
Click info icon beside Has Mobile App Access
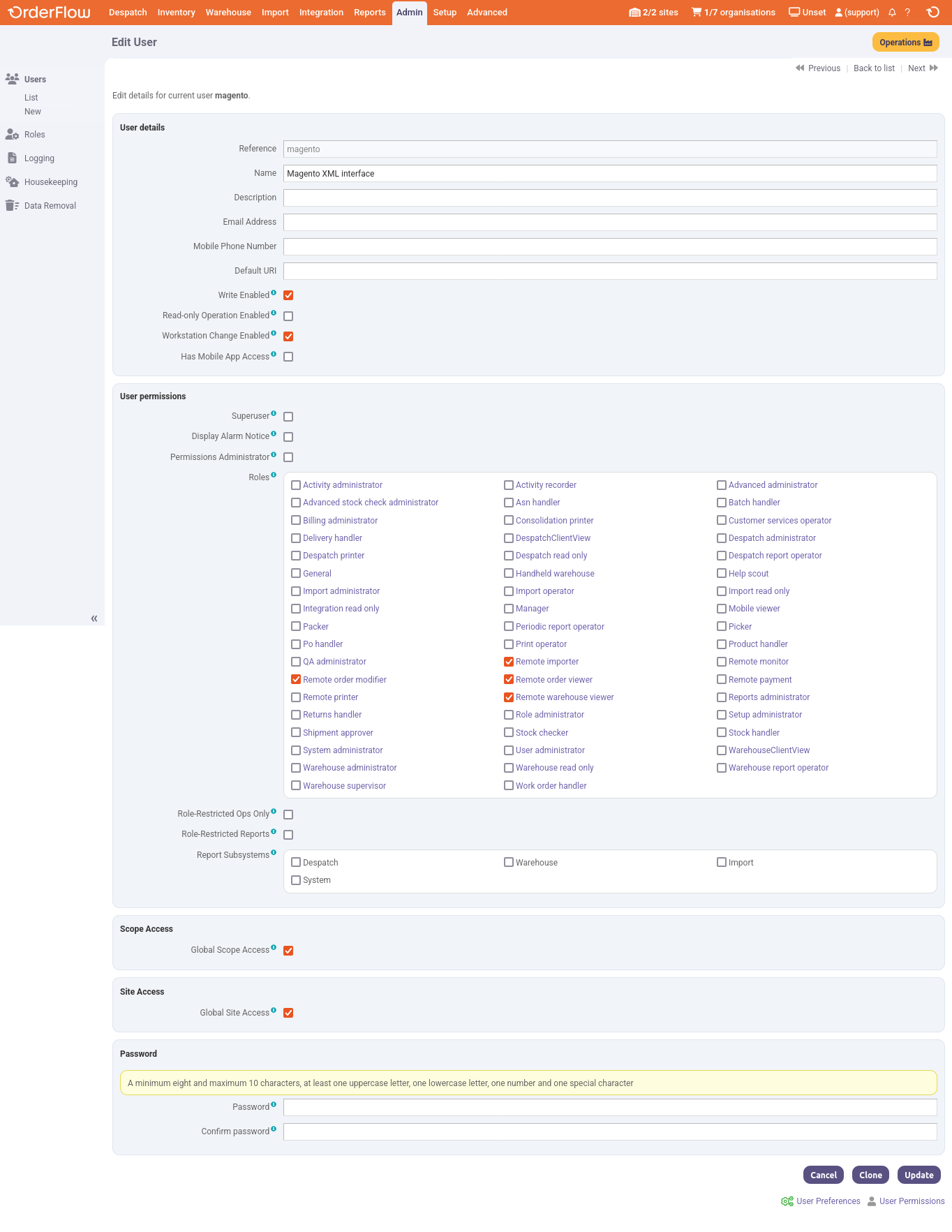tap(274, 354)
